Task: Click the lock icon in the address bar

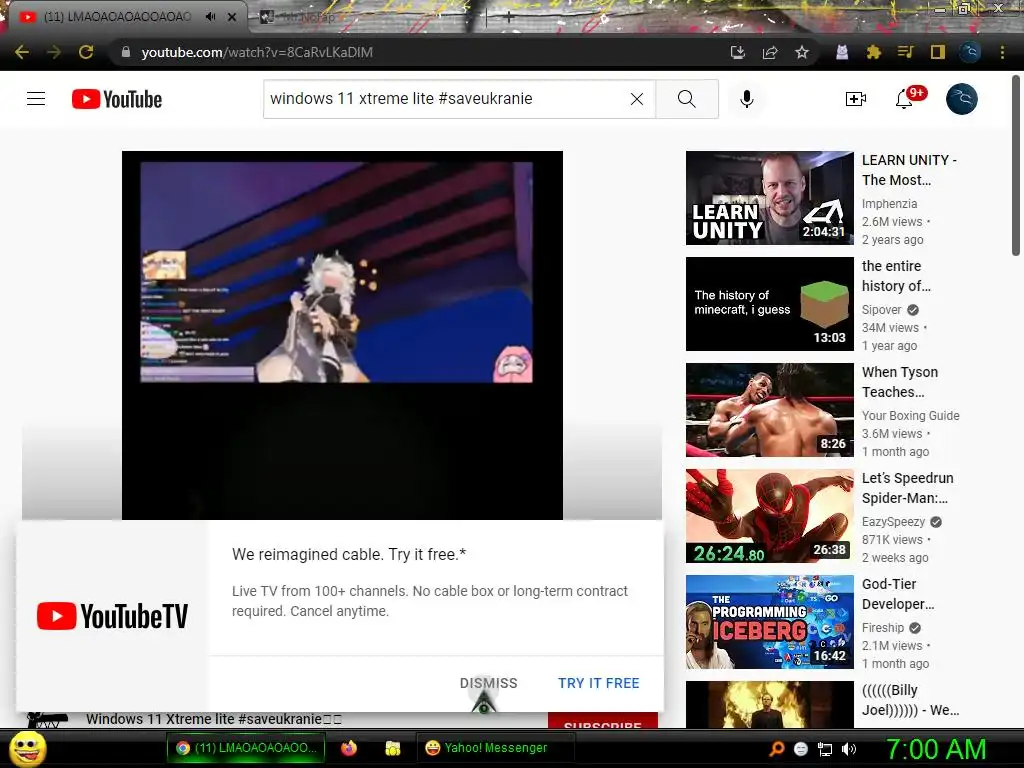Action: [x=126, y=52]
